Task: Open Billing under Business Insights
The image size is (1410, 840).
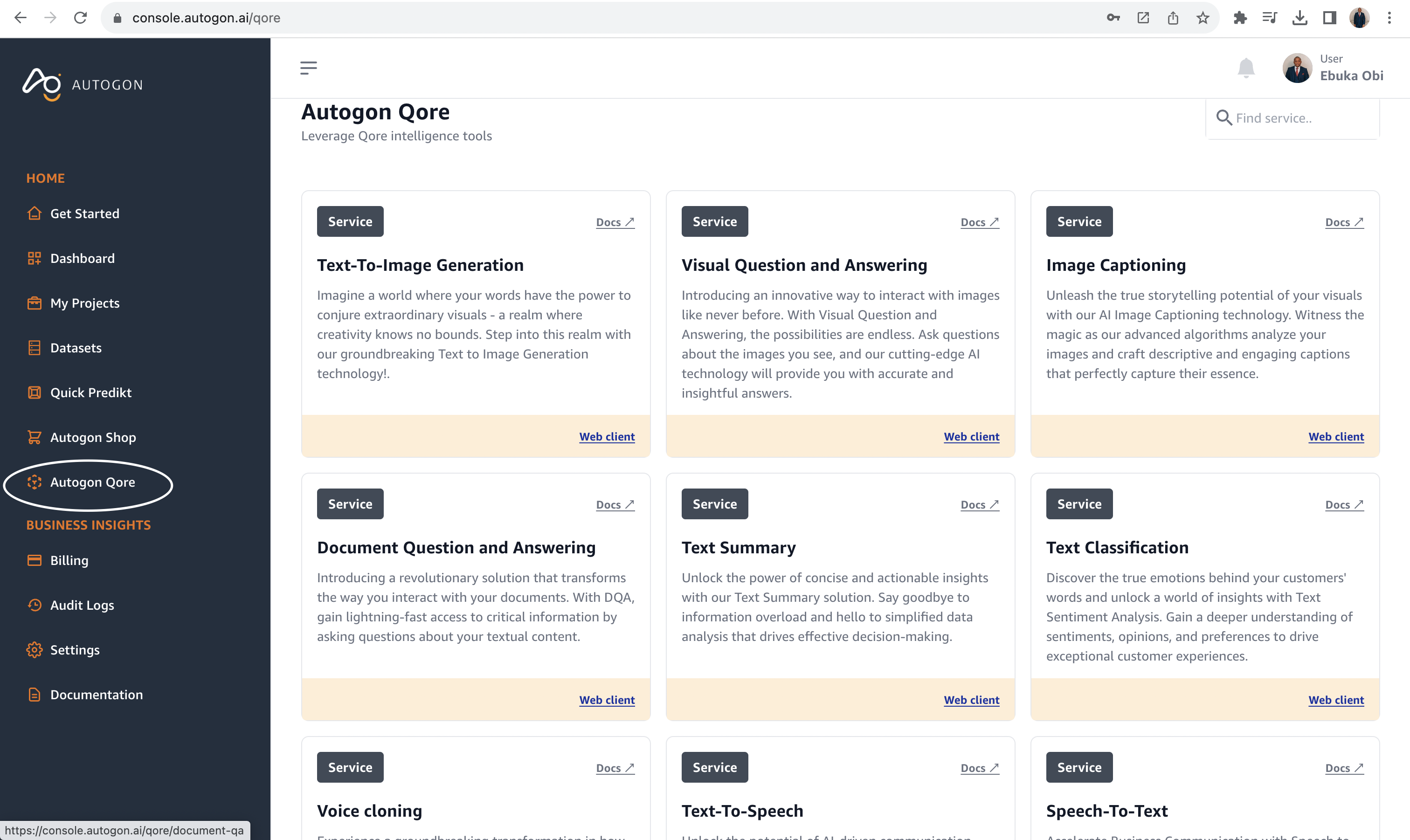Action: (69, 560)
